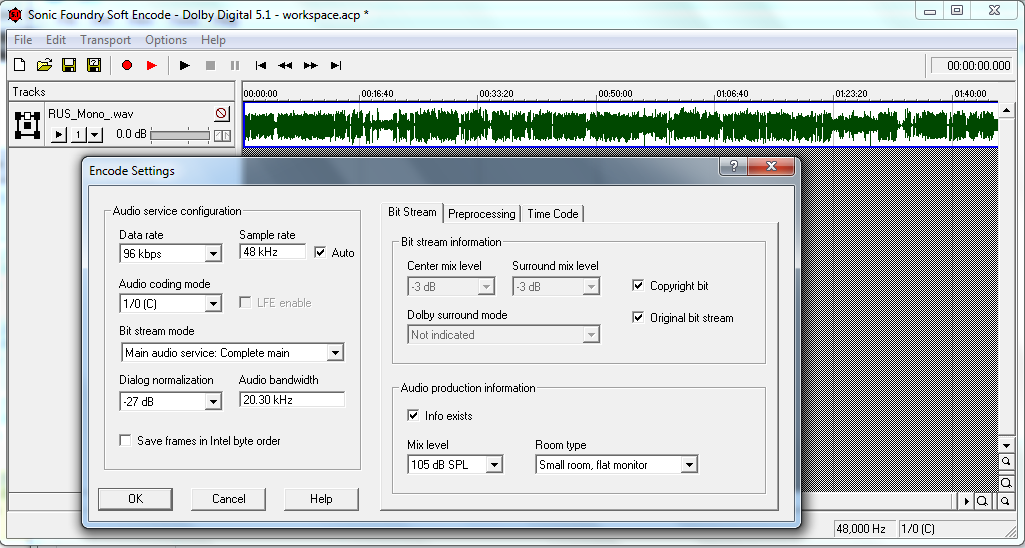Click the horizontal scrollbar right arrow
Viewport: 1025px width, 548px height.
point(966,502)
